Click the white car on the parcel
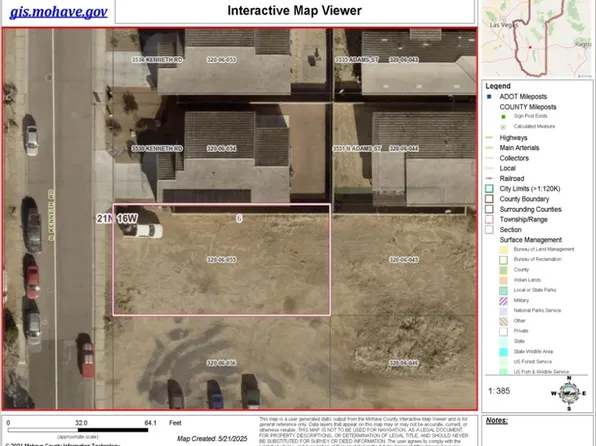The image size is (596, 446). tap(144, 231)
